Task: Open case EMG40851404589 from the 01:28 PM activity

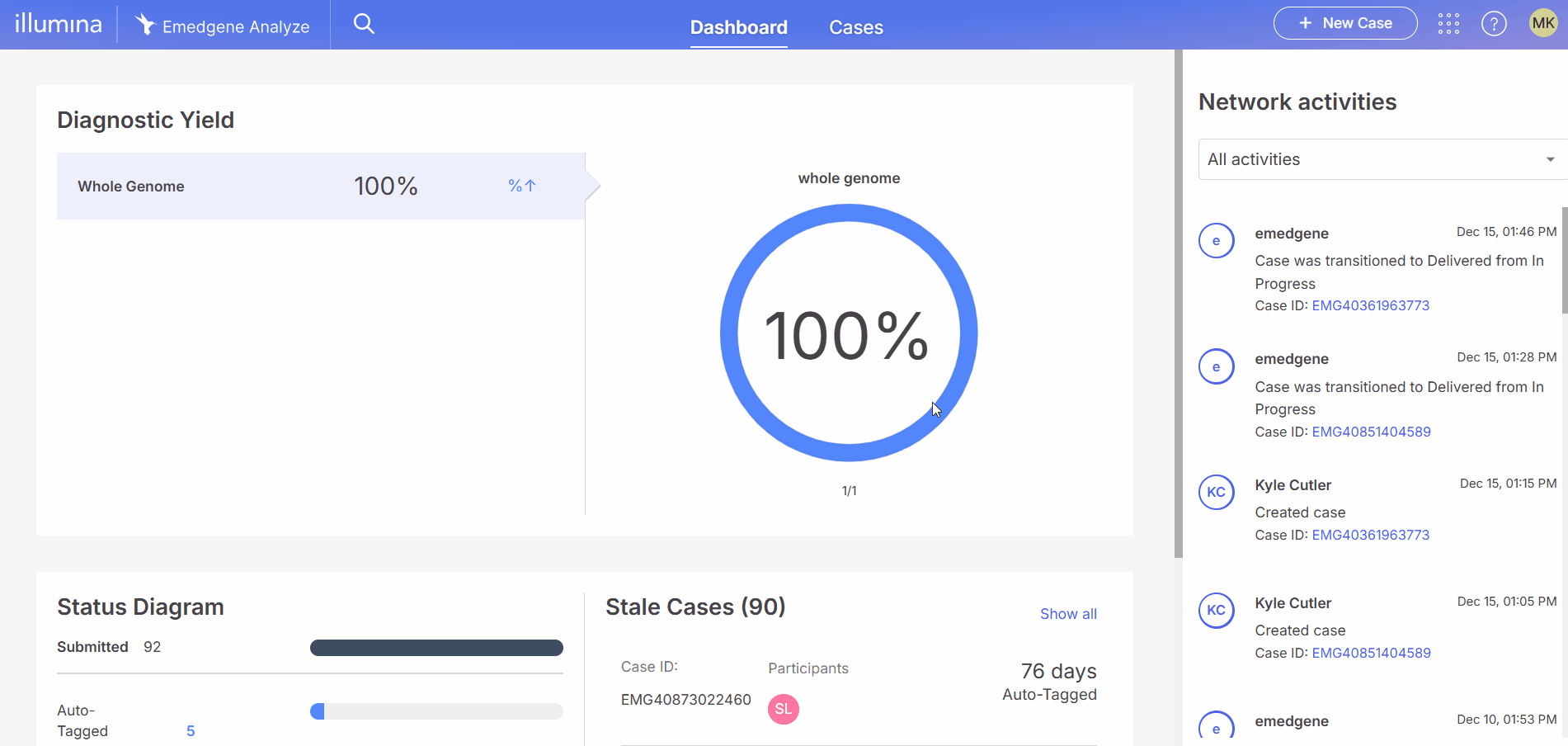Action: 1371,432
